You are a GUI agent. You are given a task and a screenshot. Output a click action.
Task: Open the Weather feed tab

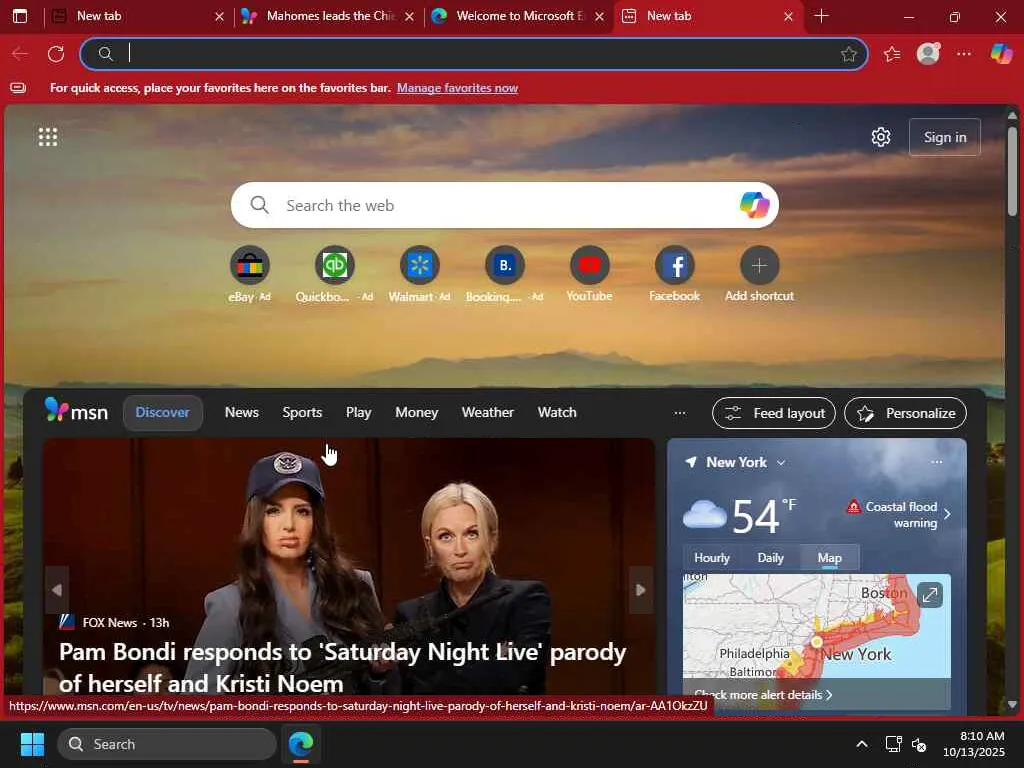coord(488,413)
